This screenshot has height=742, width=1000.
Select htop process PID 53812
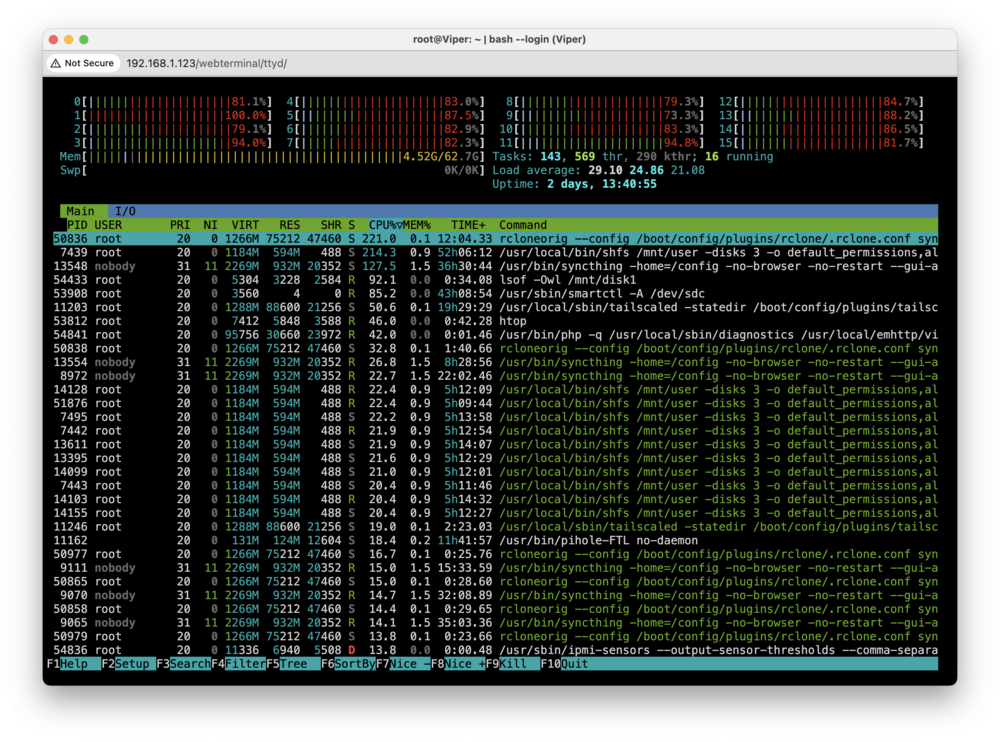coord(496,322)
